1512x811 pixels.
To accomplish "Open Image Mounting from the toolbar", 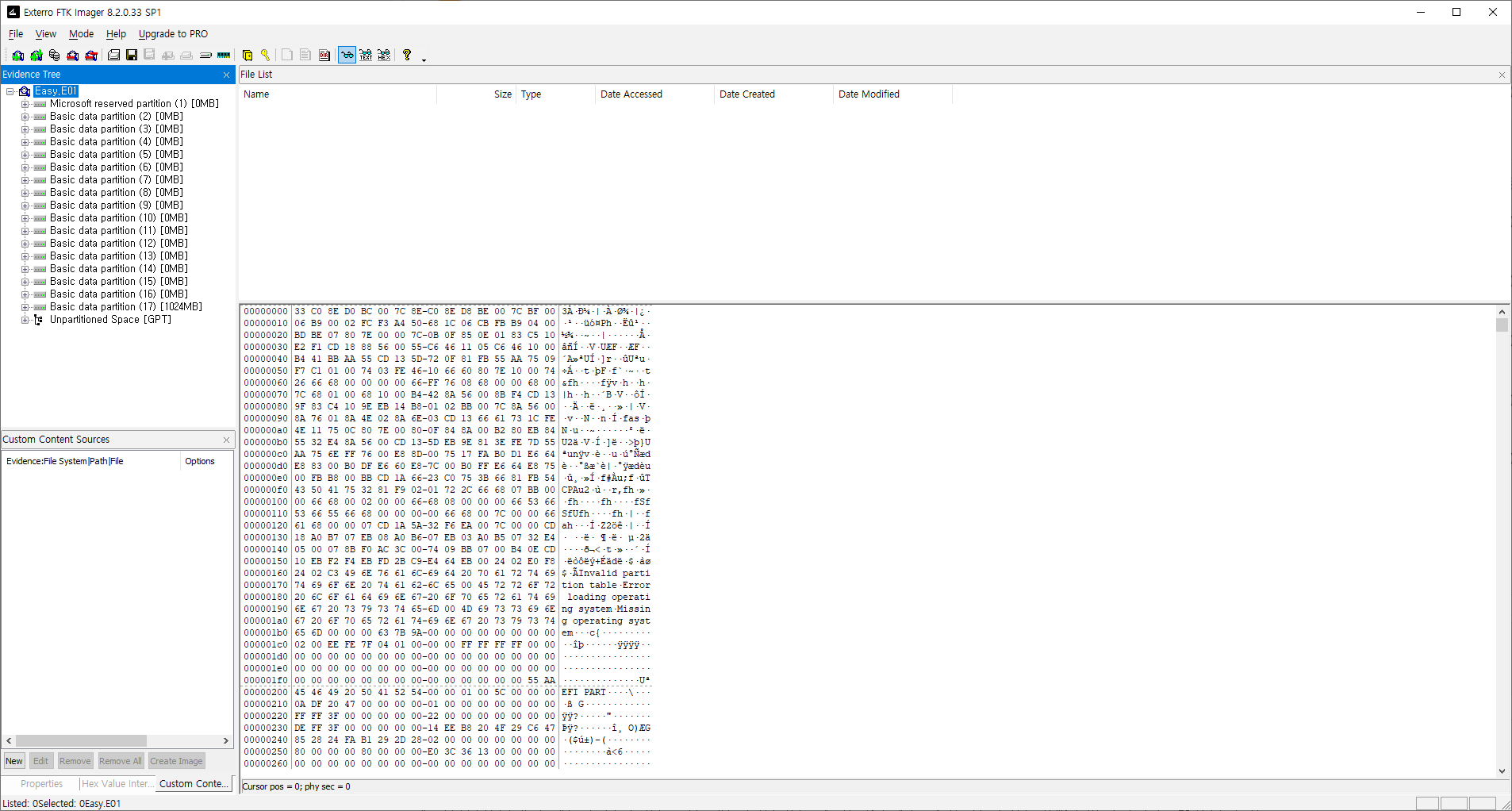I will click(54, 56).
